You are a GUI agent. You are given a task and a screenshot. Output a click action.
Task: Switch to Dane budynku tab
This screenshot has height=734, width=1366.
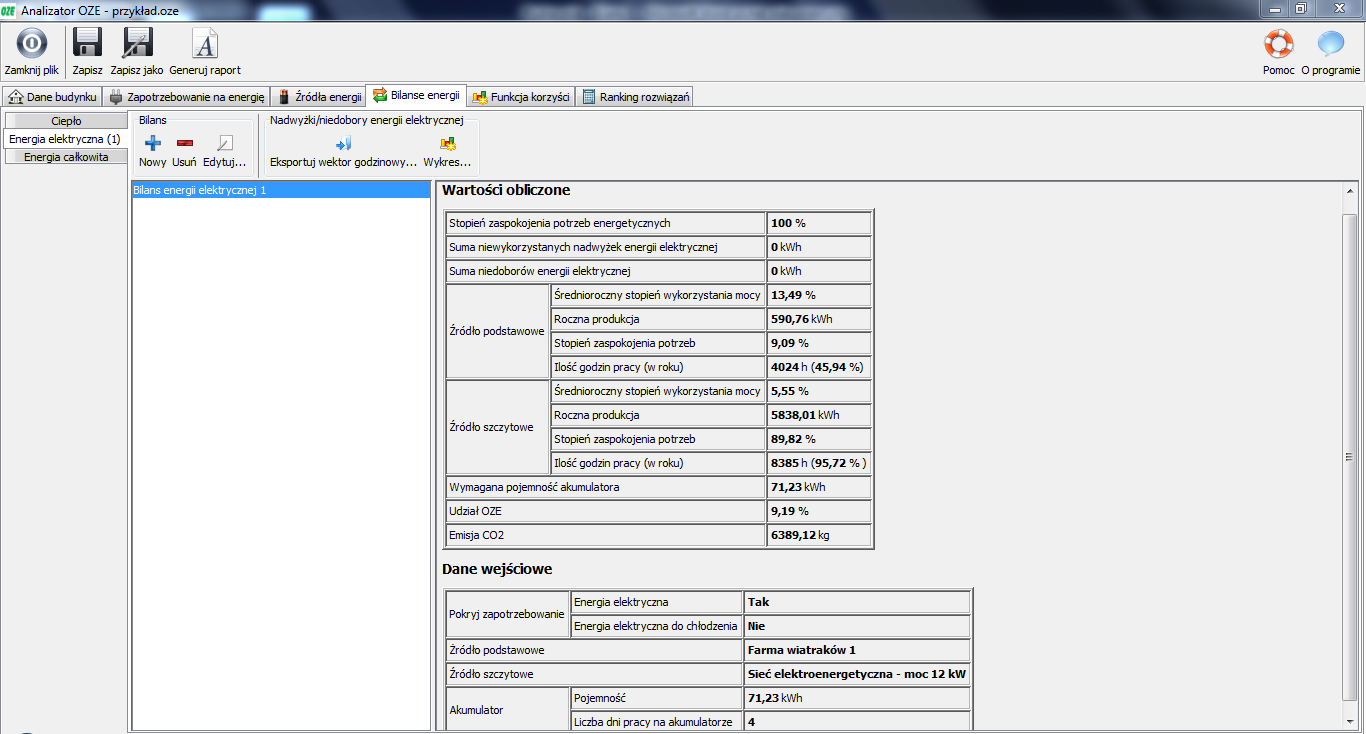click(53, 97)
